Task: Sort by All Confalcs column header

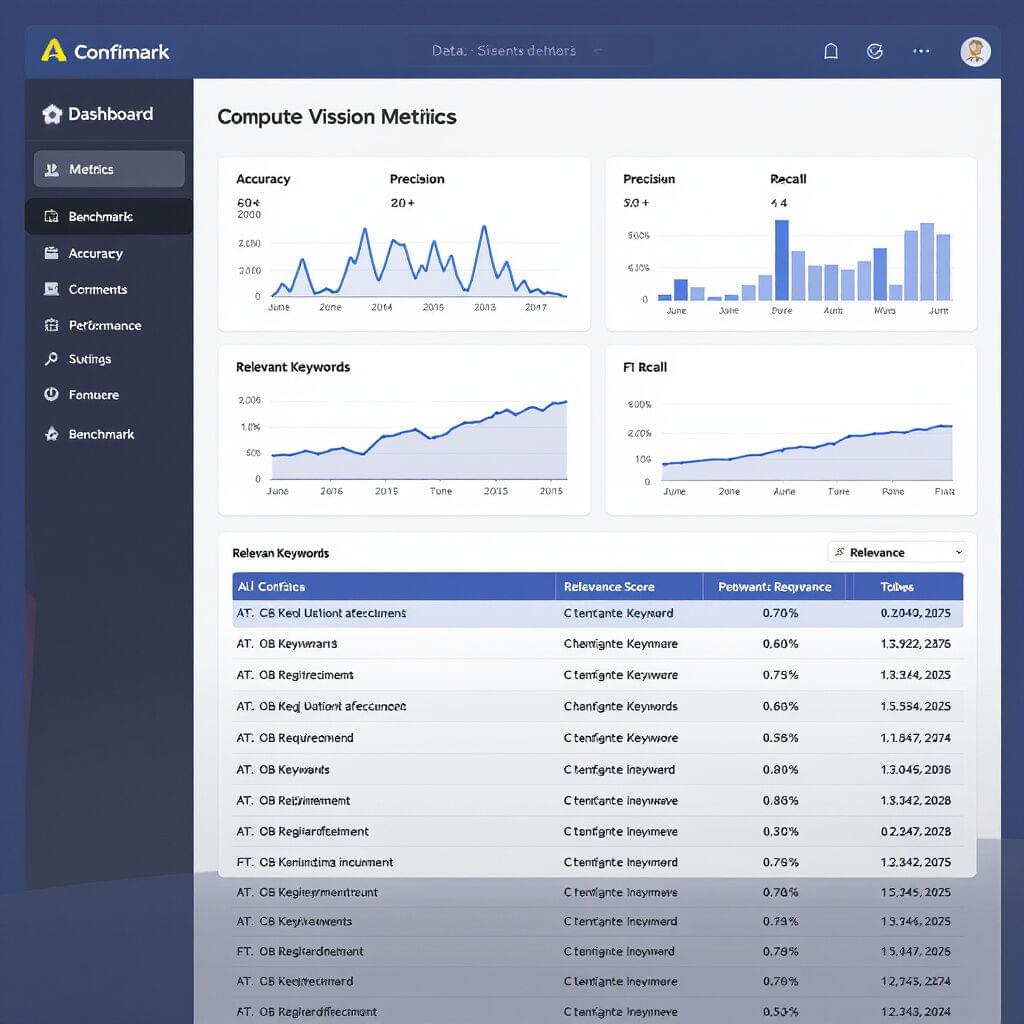Action: (272, 586)
